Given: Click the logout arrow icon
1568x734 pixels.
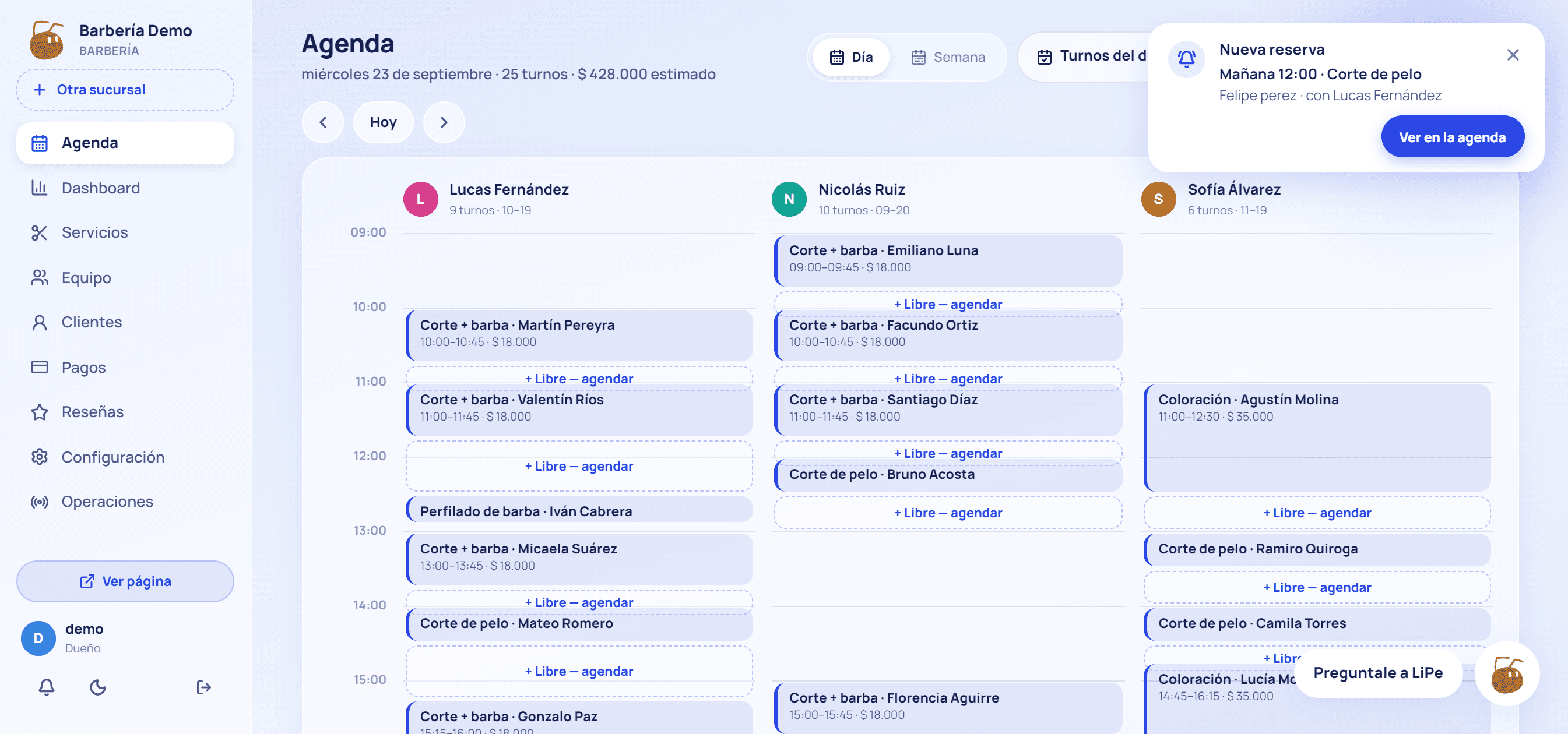Looking at the screenshot, I should (x=204, y=687).
